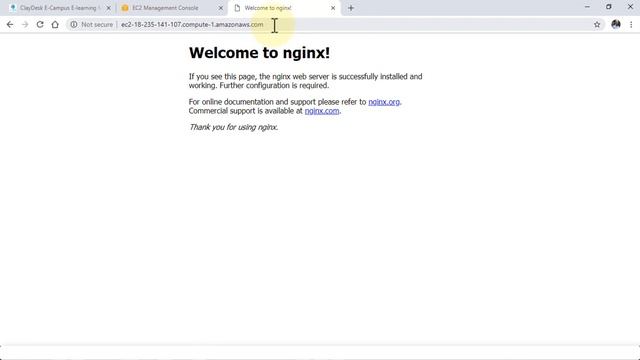The width and height of the screenshot is (640, 360).
Task: Open the browser home page
Action: [55, 24]
